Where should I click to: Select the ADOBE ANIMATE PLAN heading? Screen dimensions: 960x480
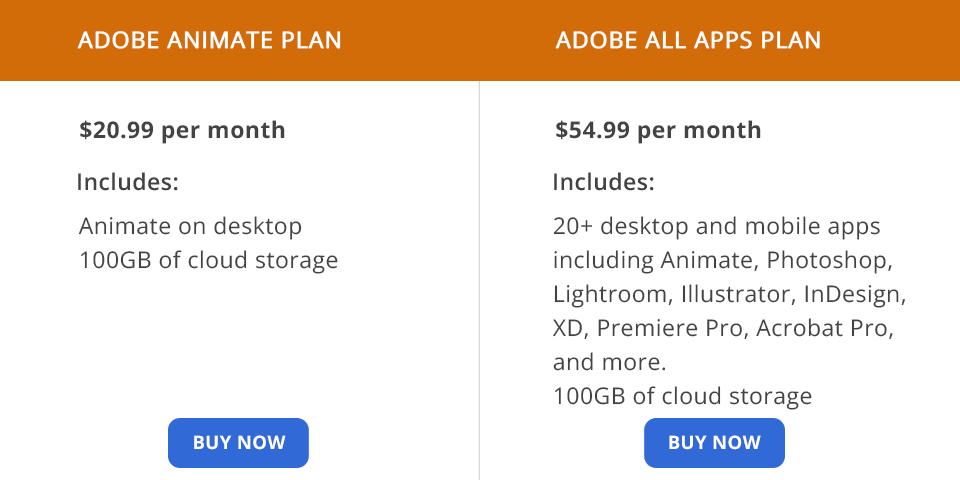click(x=210, y=41)
